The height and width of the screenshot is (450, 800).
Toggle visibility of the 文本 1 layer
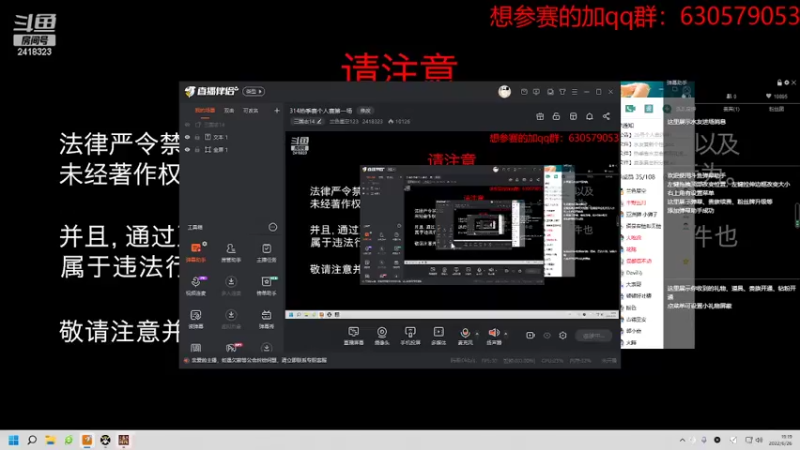tap(187, 137)
